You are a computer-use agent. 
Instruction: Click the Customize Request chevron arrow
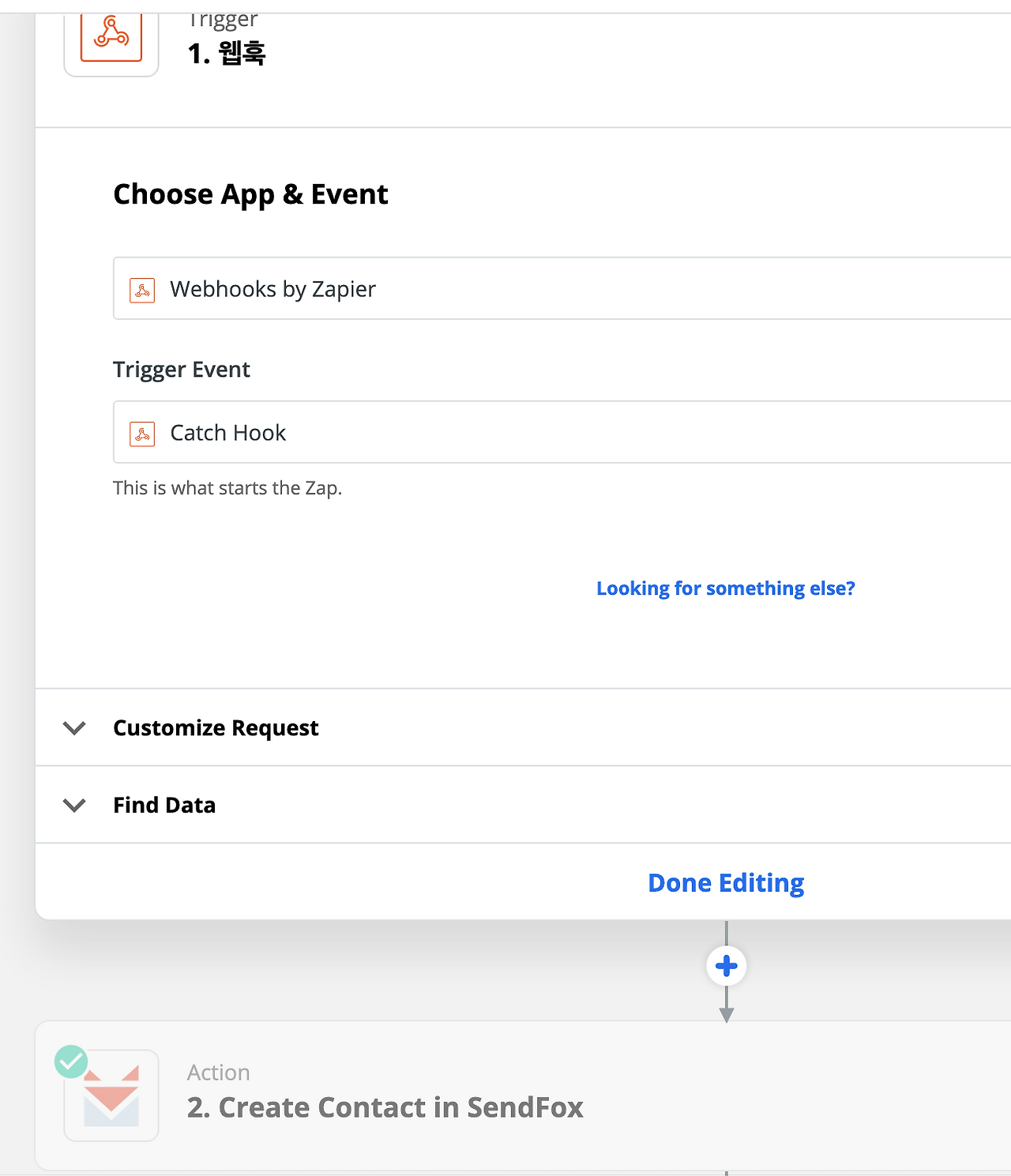(74, 727)
